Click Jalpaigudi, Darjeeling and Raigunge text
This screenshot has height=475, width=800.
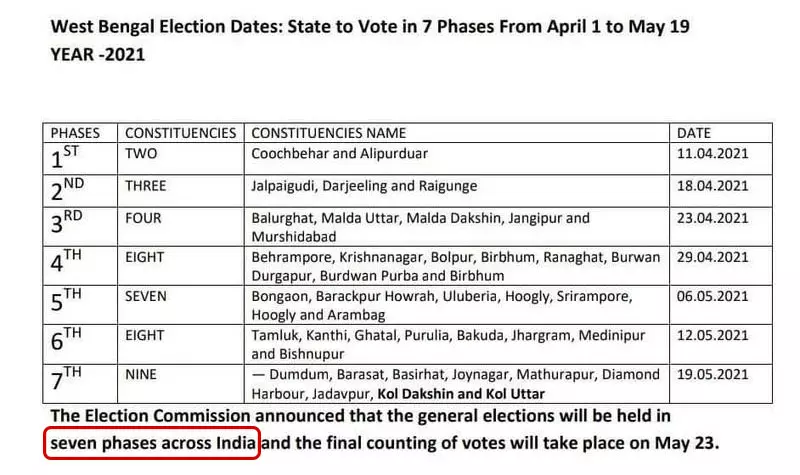coord(364,186)
